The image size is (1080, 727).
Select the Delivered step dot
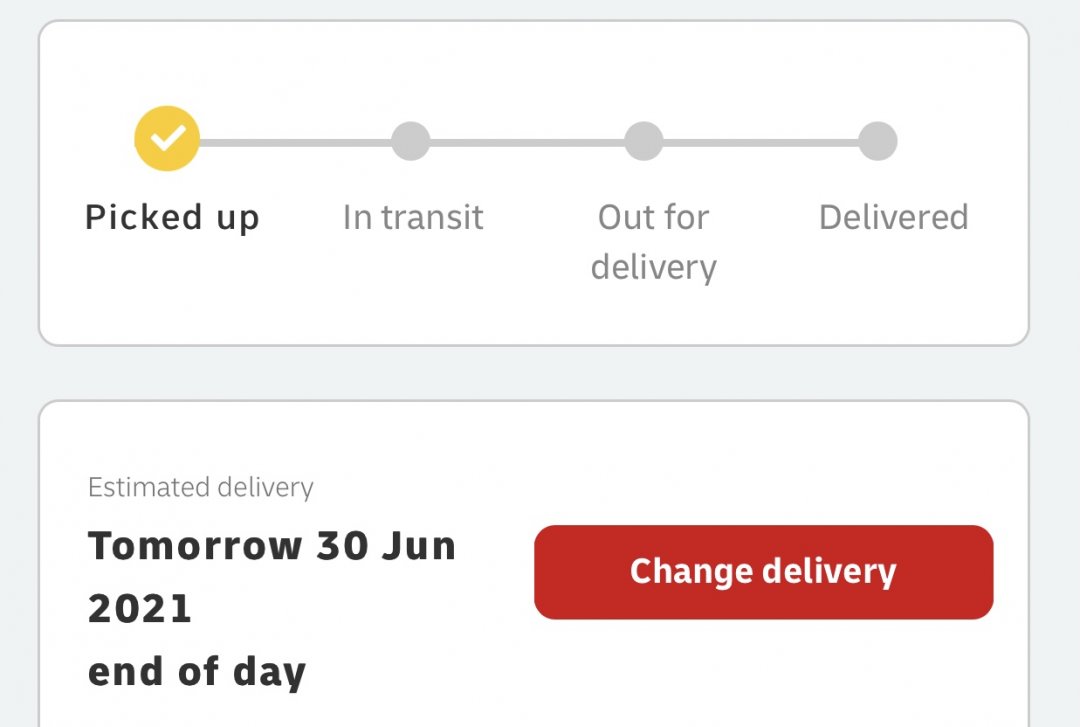pyautogui.click(x=878, y=141)
